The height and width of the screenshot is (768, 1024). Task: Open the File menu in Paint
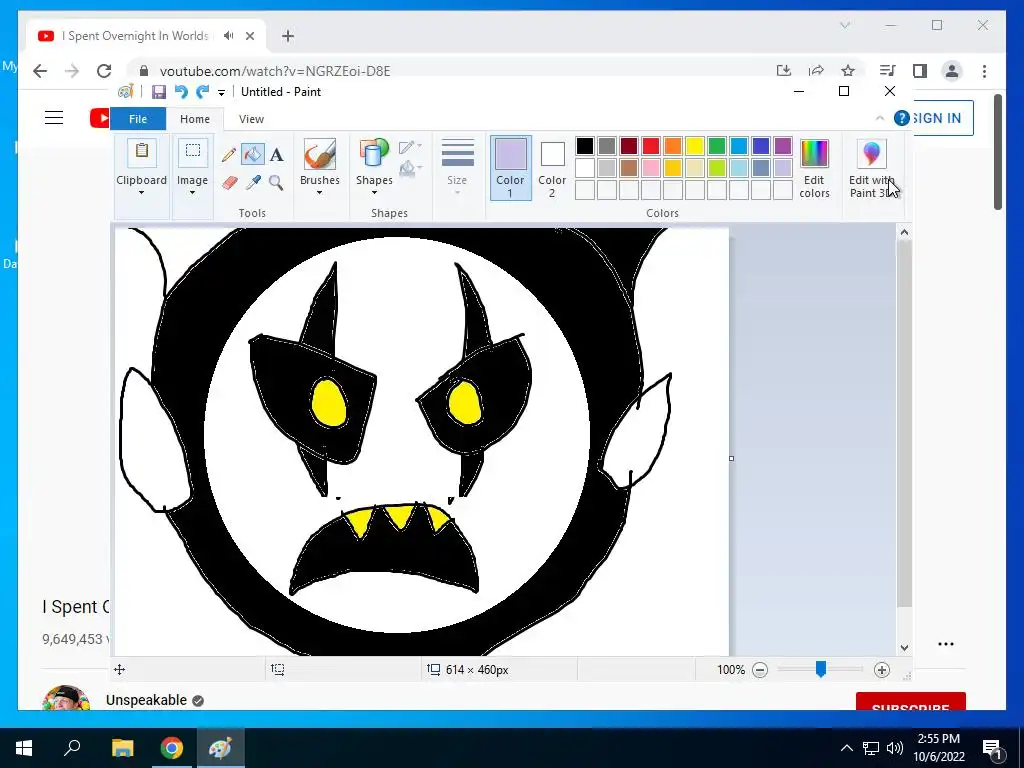click(x=138, y=119)
